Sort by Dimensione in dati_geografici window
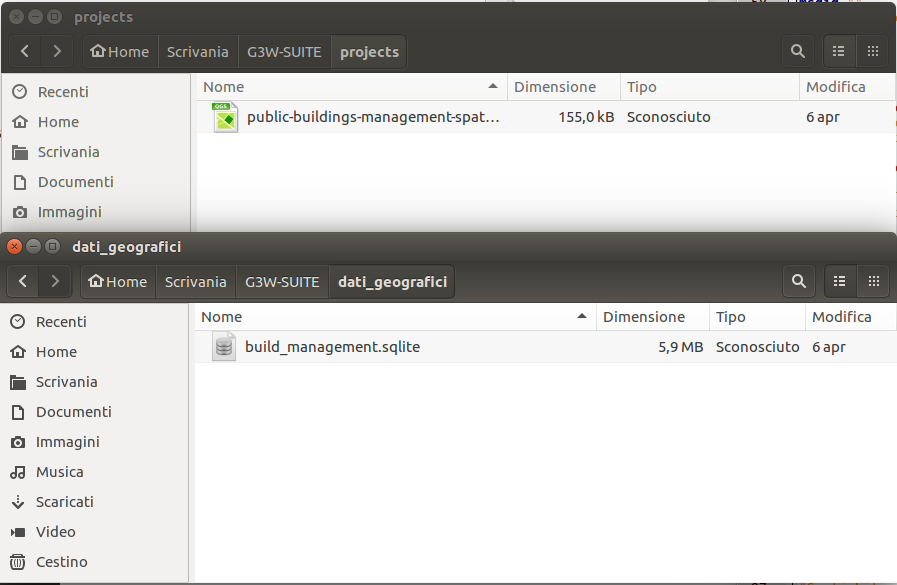897x585 pixels. coord(653,317)
